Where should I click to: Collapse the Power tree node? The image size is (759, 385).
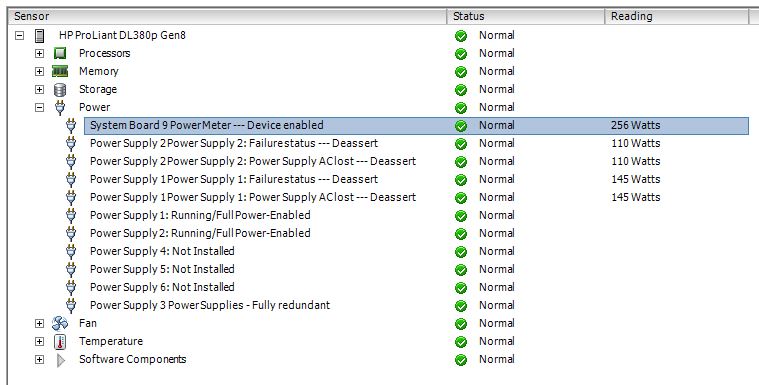tap(40, 108)
